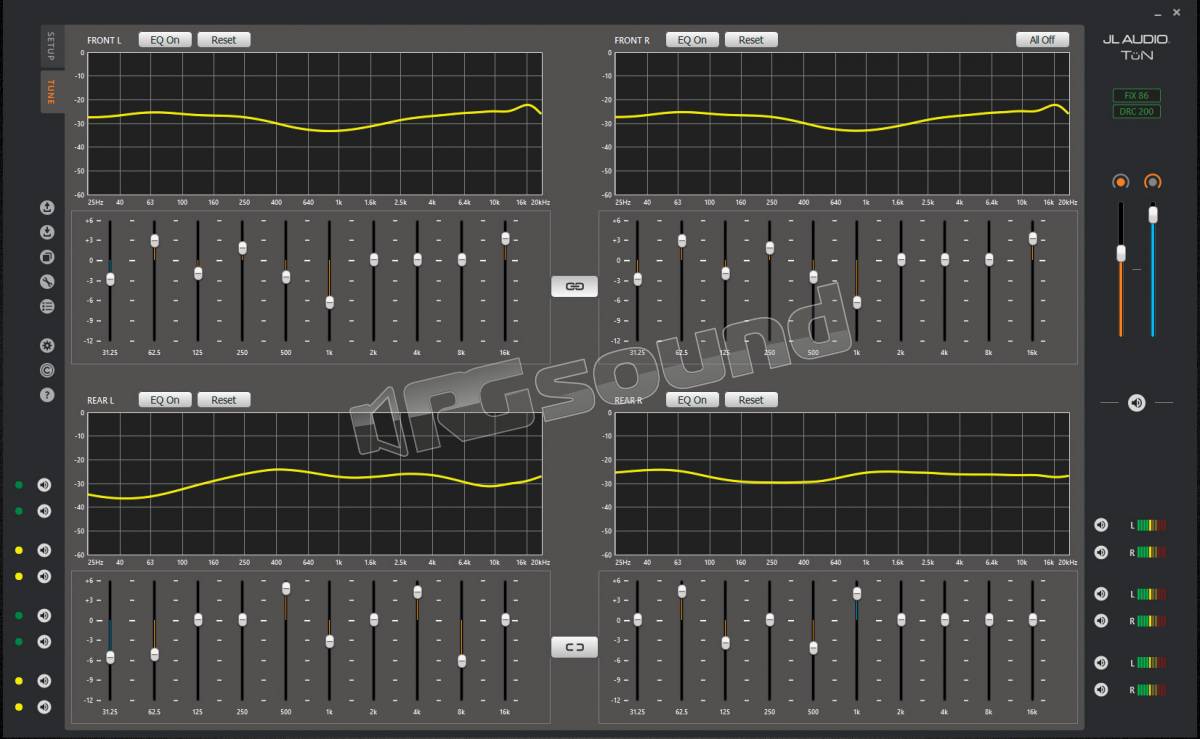
Task: Mute the topmost speaker in the left input column
Action: click(x=44, y=486)
